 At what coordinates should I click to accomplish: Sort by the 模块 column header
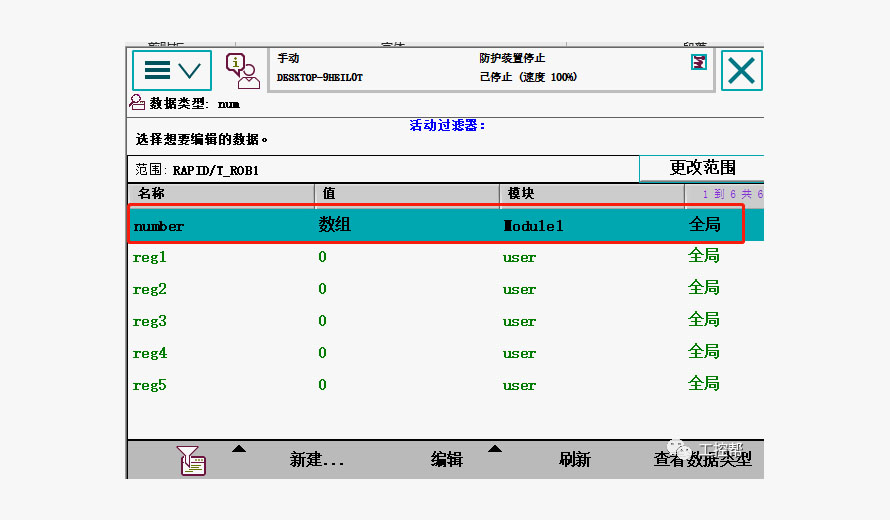pos(592,194)
